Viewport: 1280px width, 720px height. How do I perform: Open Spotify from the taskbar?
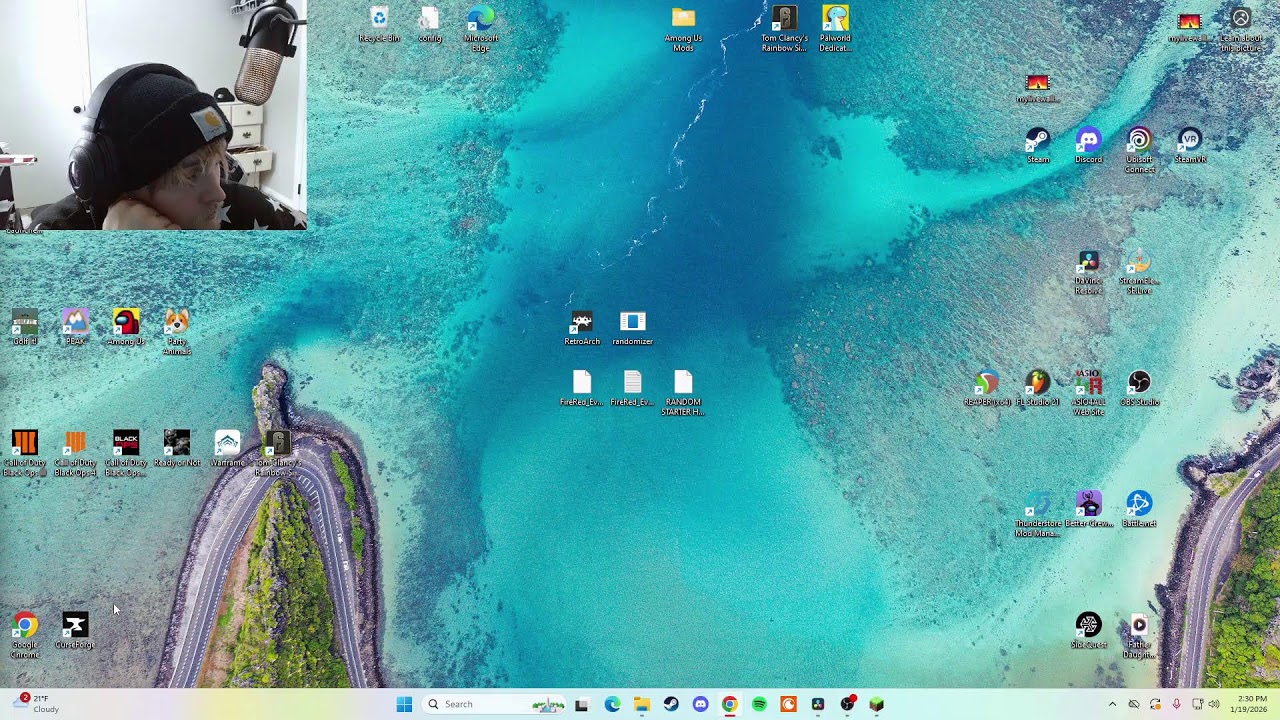click(x=759, y=704)
